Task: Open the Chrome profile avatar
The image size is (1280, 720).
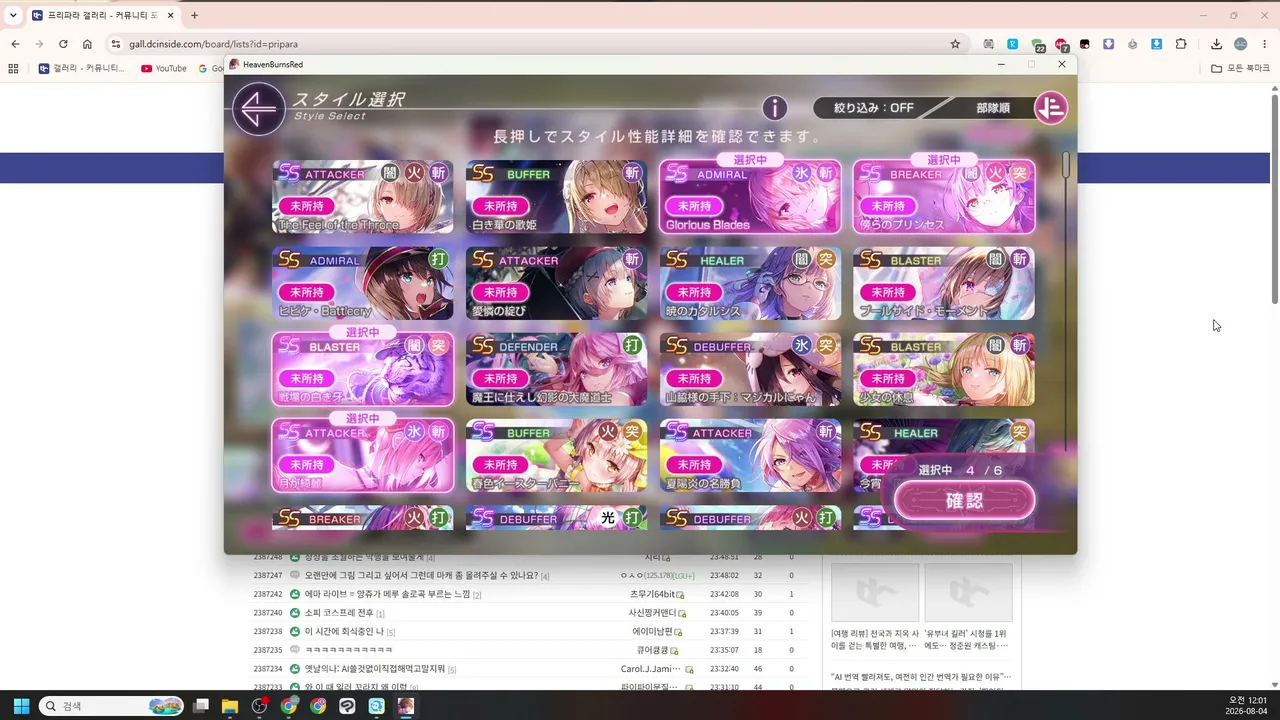Action: [1241, 44]
